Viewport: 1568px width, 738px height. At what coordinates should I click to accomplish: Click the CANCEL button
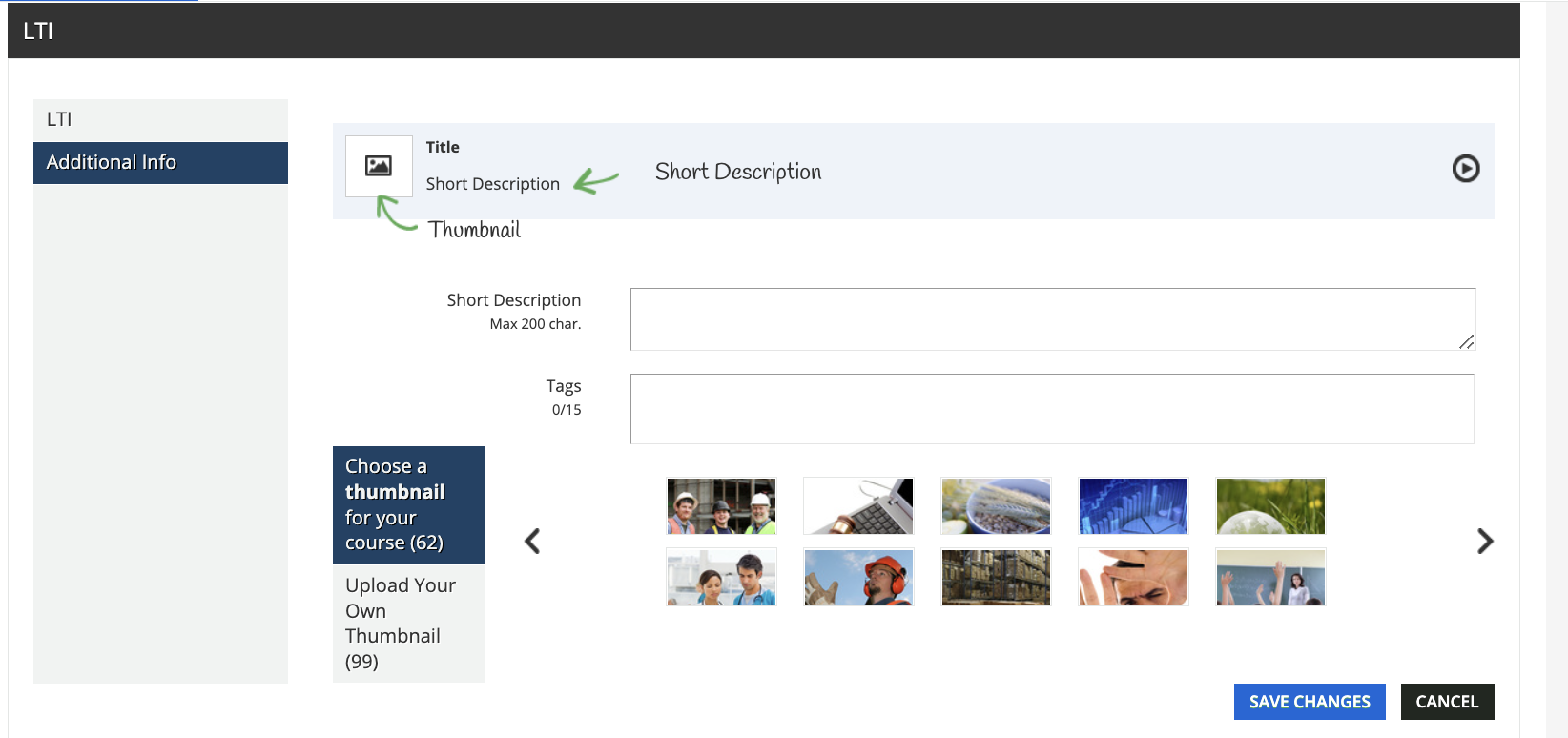(x=1446, y=702)
